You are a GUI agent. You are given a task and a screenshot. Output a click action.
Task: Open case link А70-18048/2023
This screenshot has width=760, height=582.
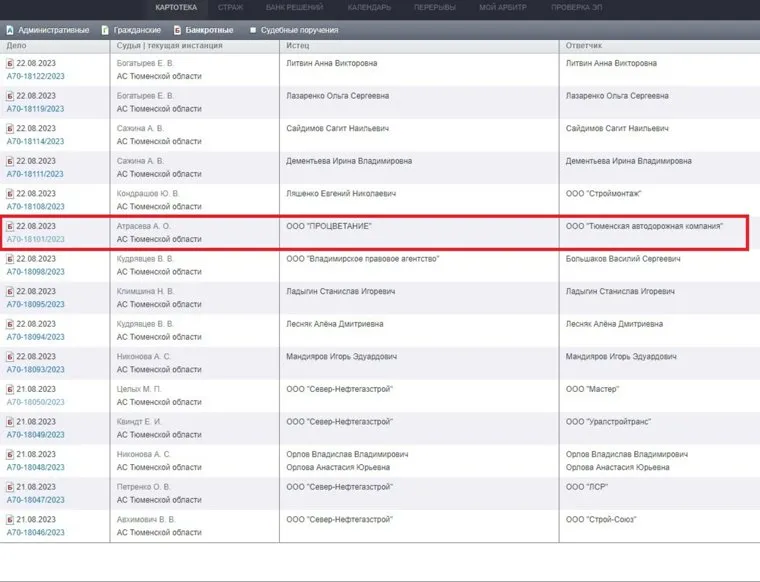(x=35, y=467)
